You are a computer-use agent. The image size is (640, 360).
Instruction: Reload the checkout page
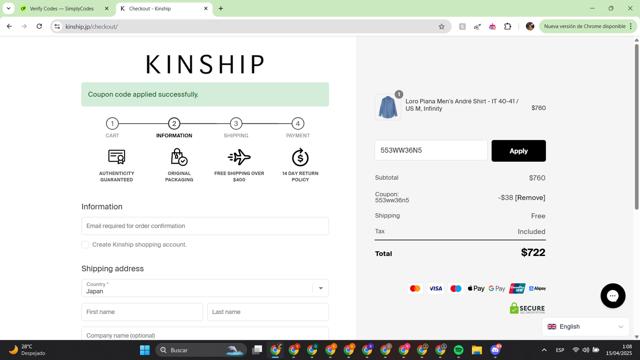39,27
